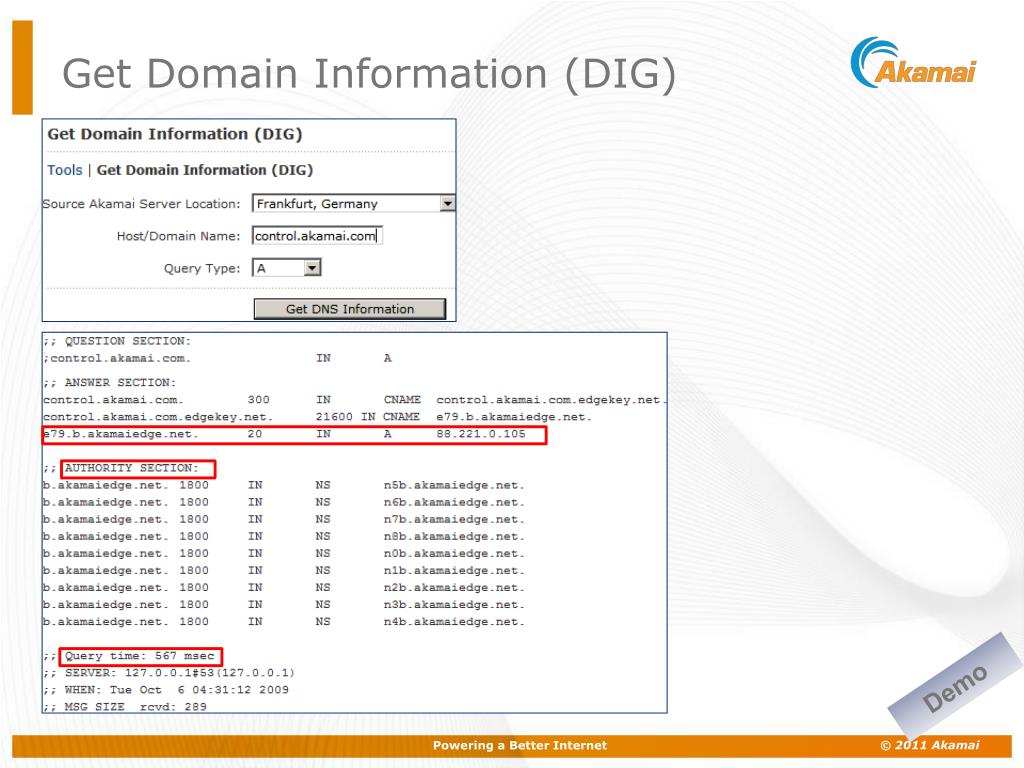Screen dimensions: 1024x768
Task: Click n0b.akamaiedge.net. nameserver entry
Action: point(454,553)
